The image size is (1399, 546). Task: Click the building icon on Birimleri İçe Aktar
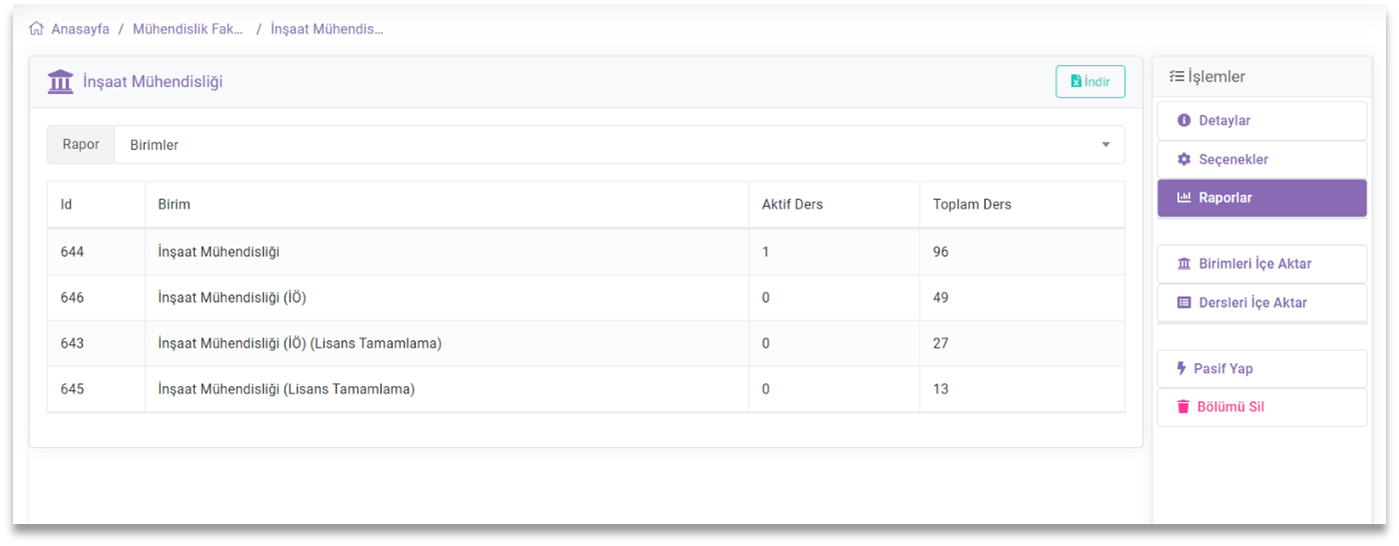point(1184,264)
